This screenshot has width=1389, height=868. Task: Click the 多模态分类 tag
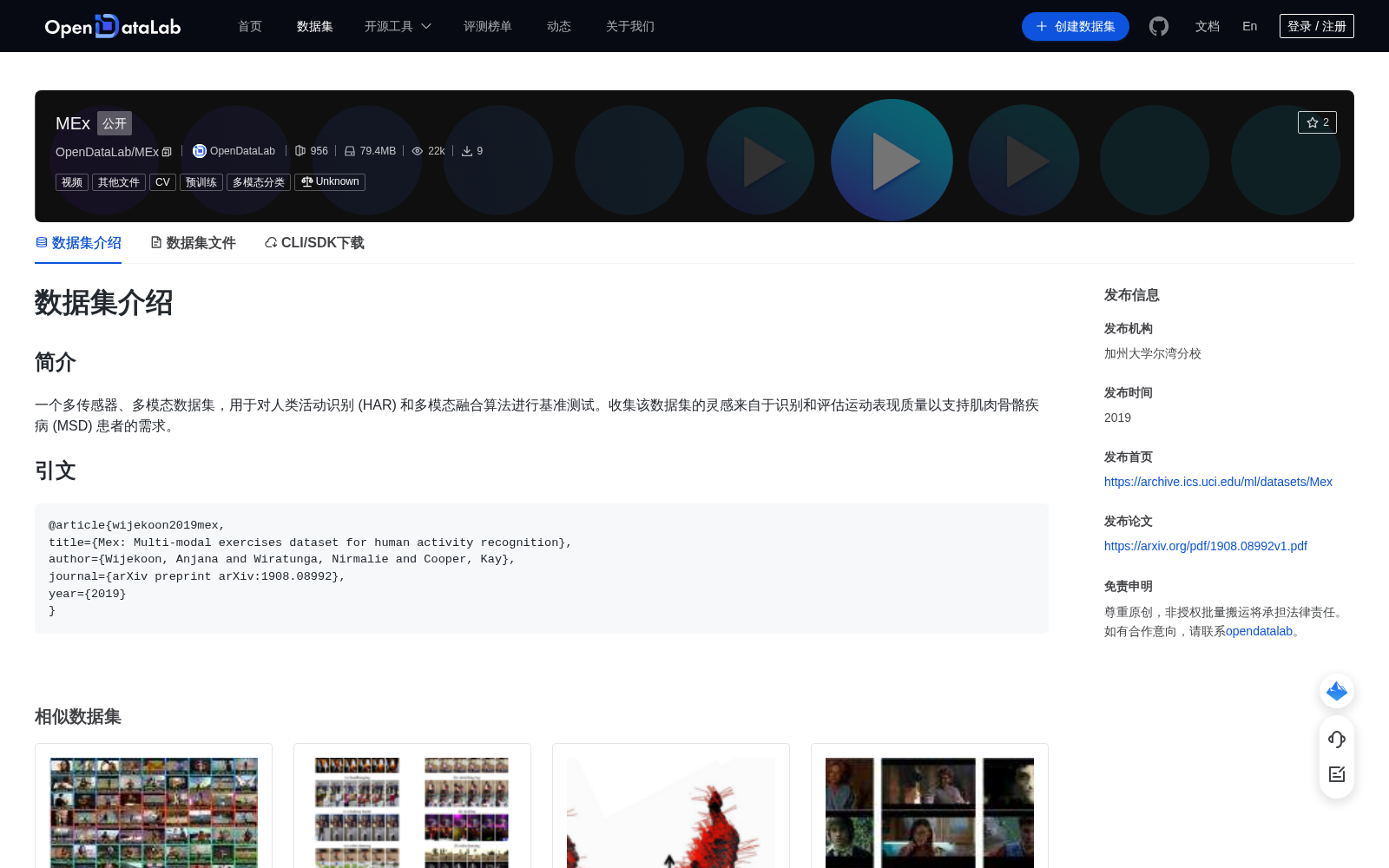pos(259,182)
